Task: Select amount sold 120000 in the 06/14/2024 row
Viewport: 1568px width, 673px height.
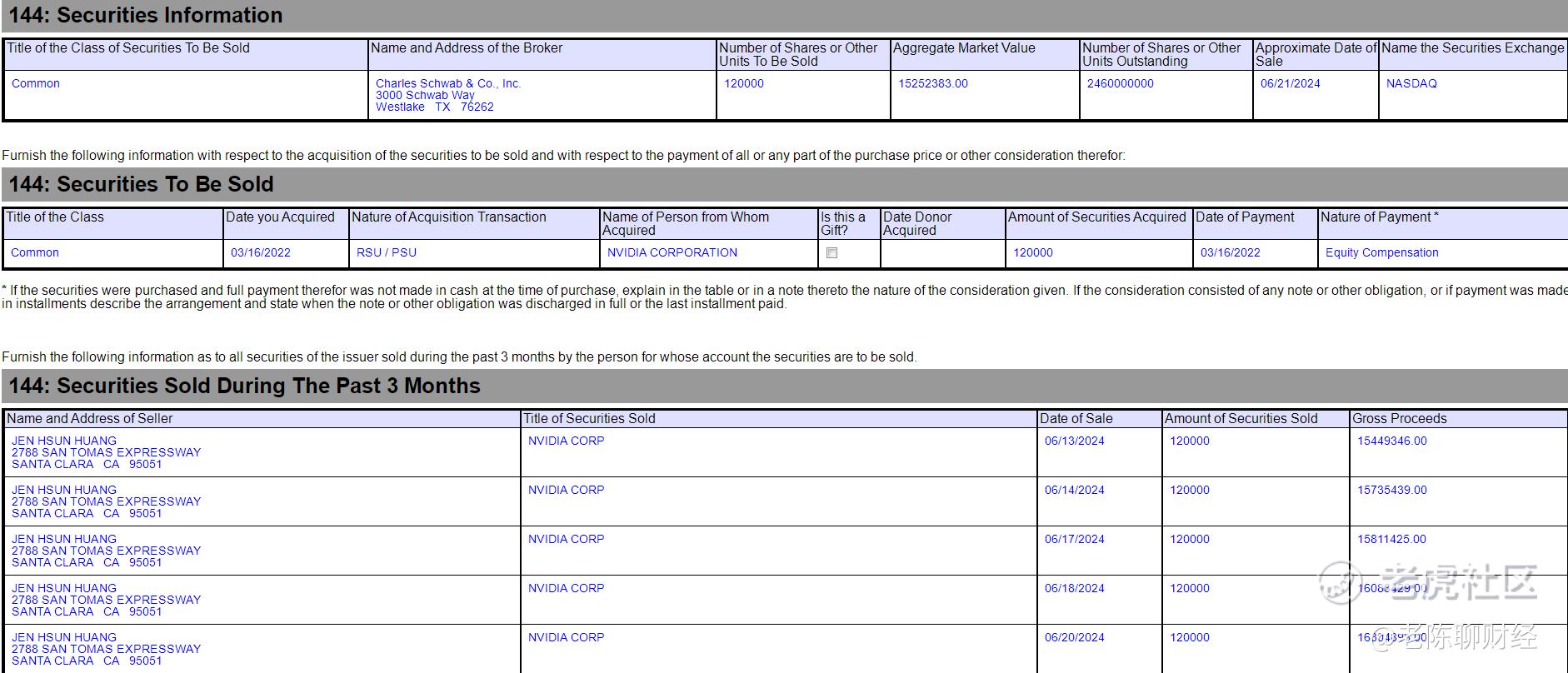Action: tap(1190, 490)
